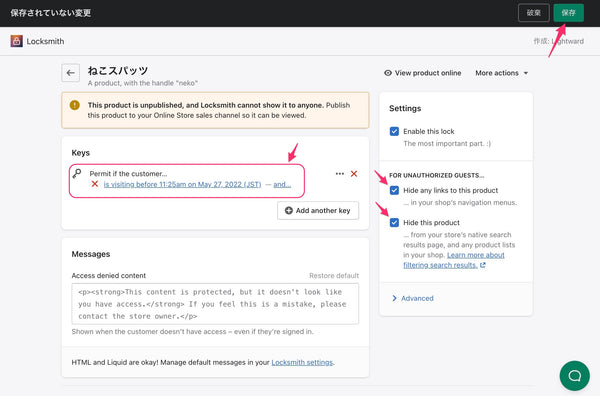Click the yellow warning icon in banner
Screen dimensions: 600x396
(75, 105)
